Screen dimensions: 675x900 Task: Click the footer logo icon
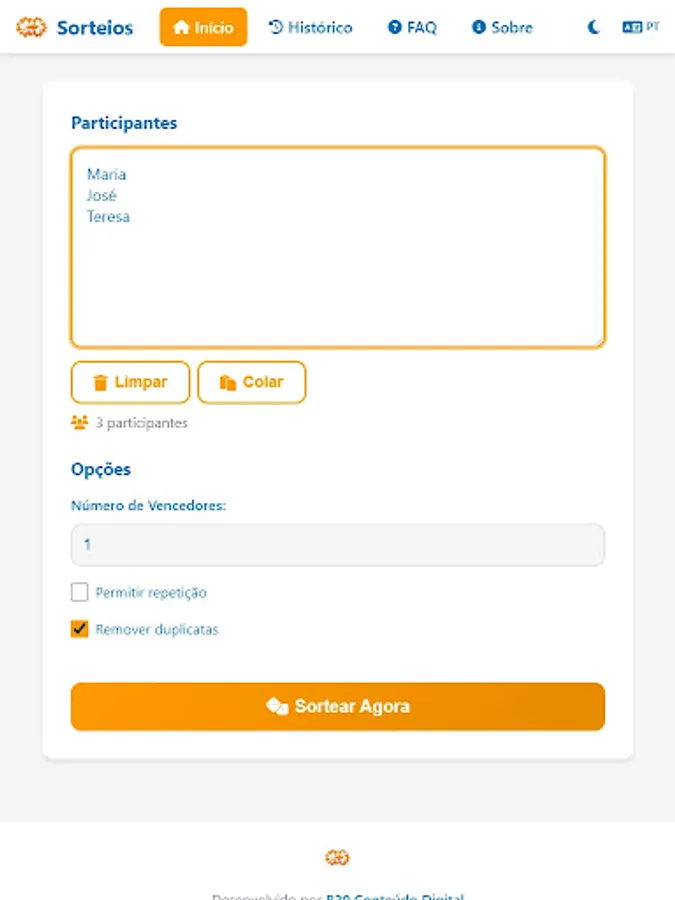pyautogui.click(x=338, y=857)
